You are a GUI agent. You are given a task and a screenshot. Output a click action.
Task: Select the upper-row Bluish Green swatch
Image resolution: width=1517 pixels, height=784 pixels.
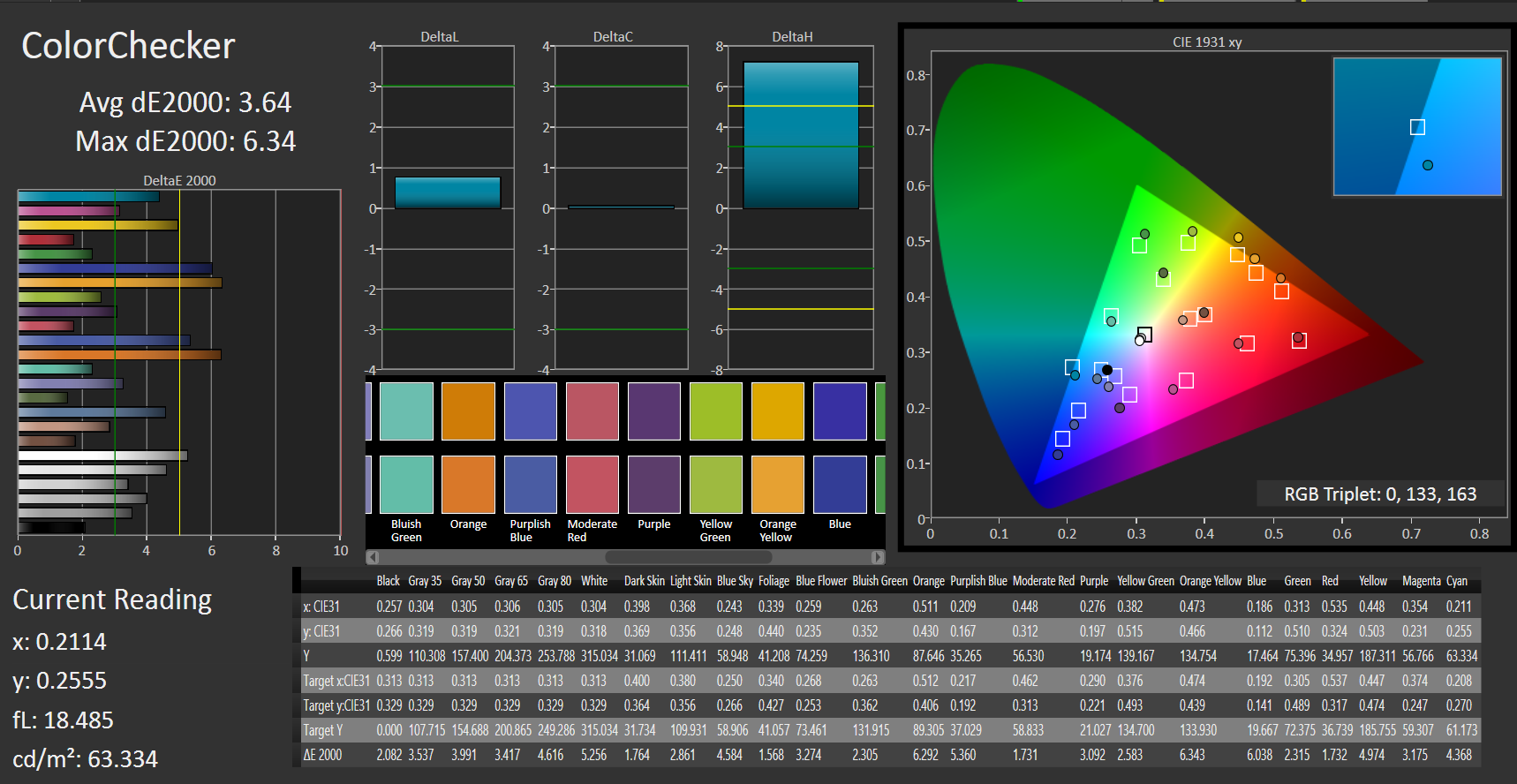[x=406, y=411]
